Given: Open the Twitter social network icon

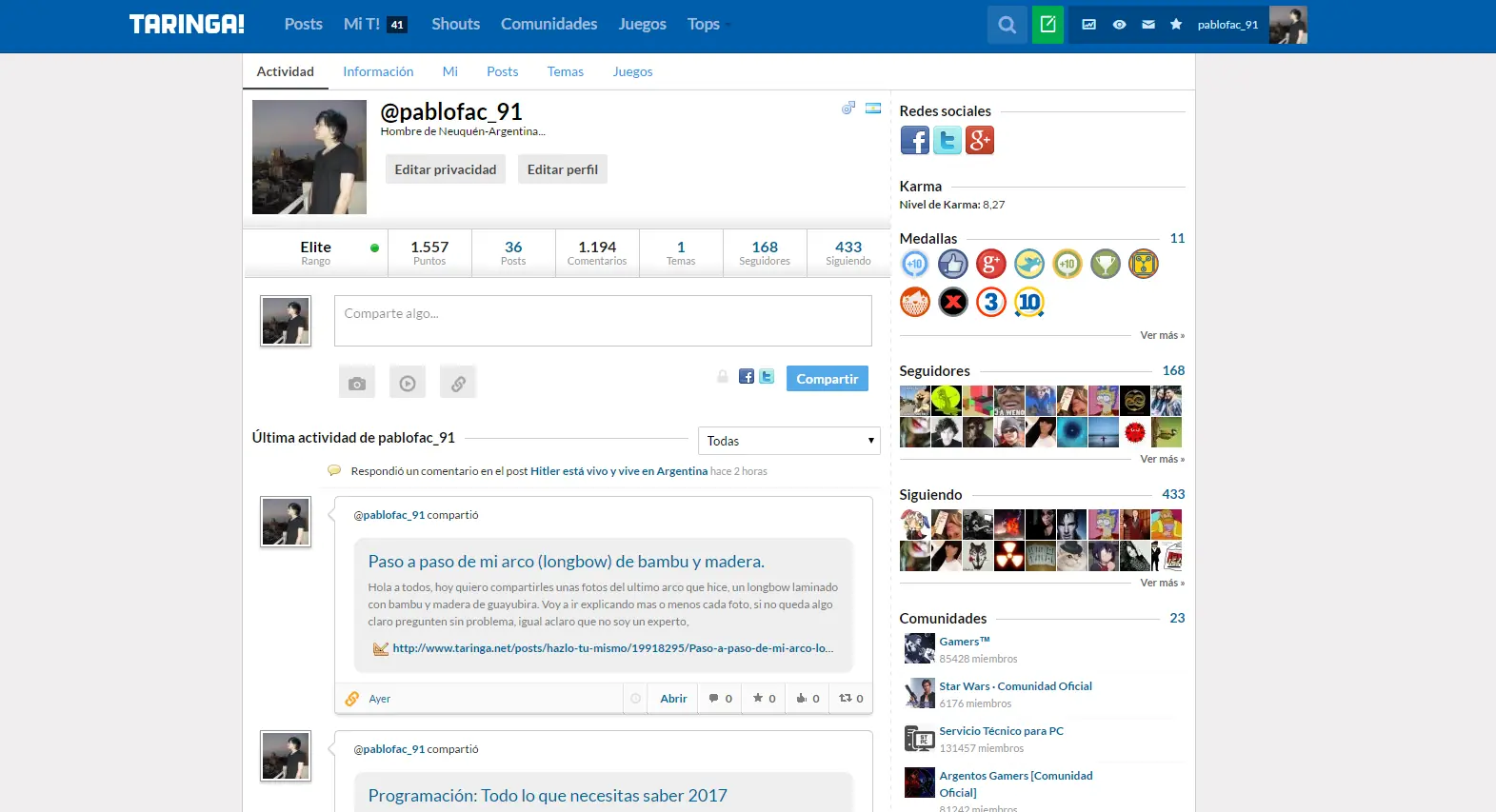Looking at the screenshot, I should pos(947,141).
